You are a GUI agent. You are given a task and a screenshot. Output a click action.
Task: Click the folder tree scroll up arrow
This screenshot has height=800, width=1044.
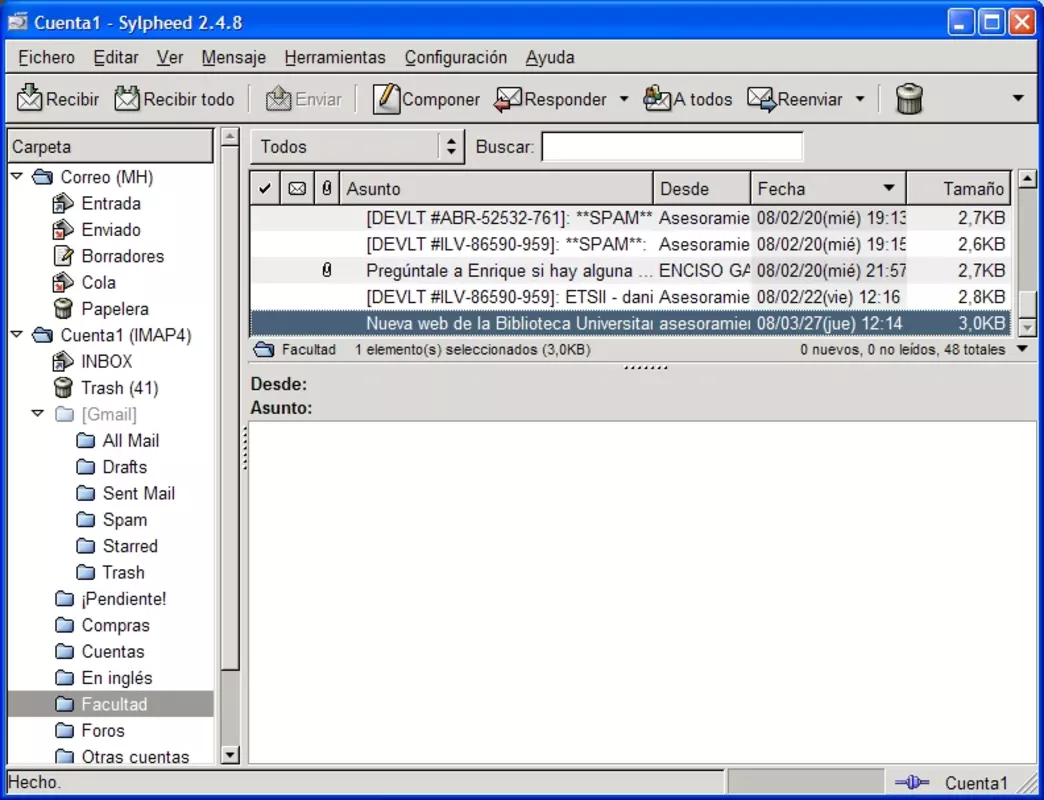(230, 137)
